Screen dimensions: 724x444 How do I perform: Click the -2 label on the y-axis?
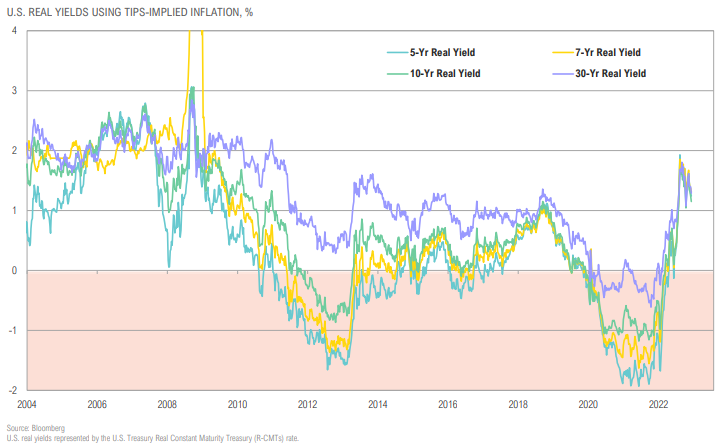click(12, 390)
